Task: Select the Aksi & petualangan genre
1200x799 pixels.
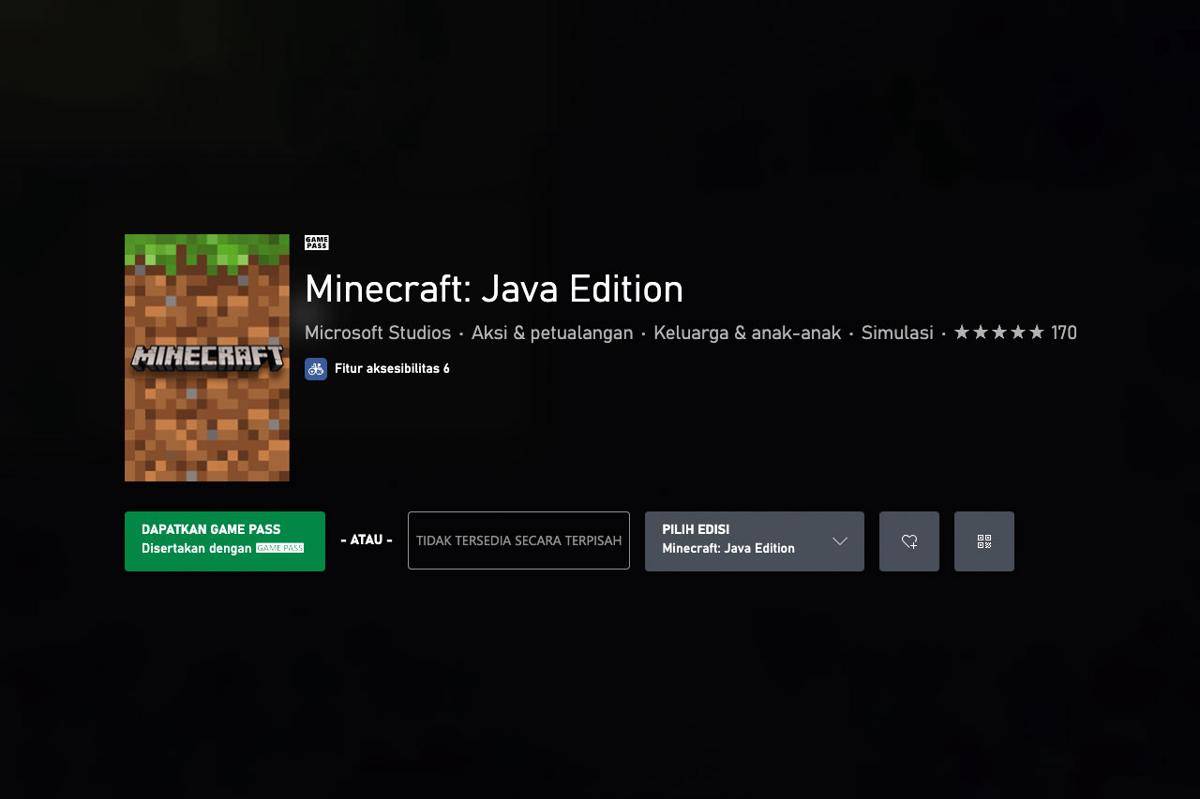Action: coord(552,333)
